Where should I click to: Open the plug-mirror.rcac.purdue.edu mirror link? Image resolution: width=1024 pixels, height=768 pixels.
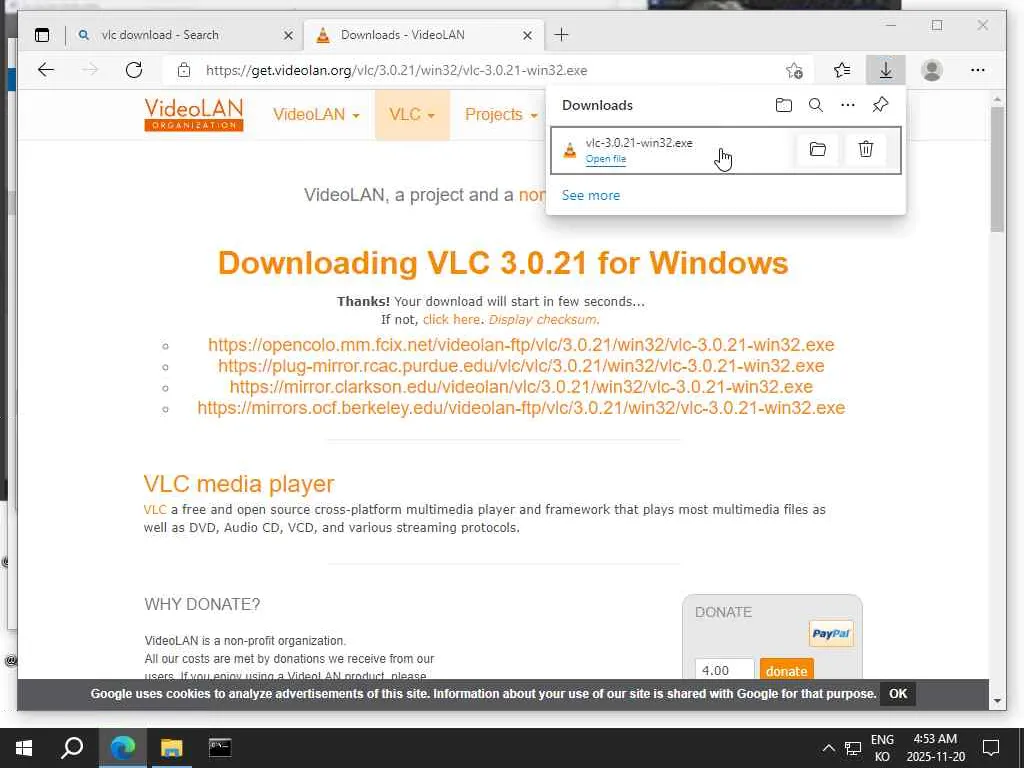point(521,366)
